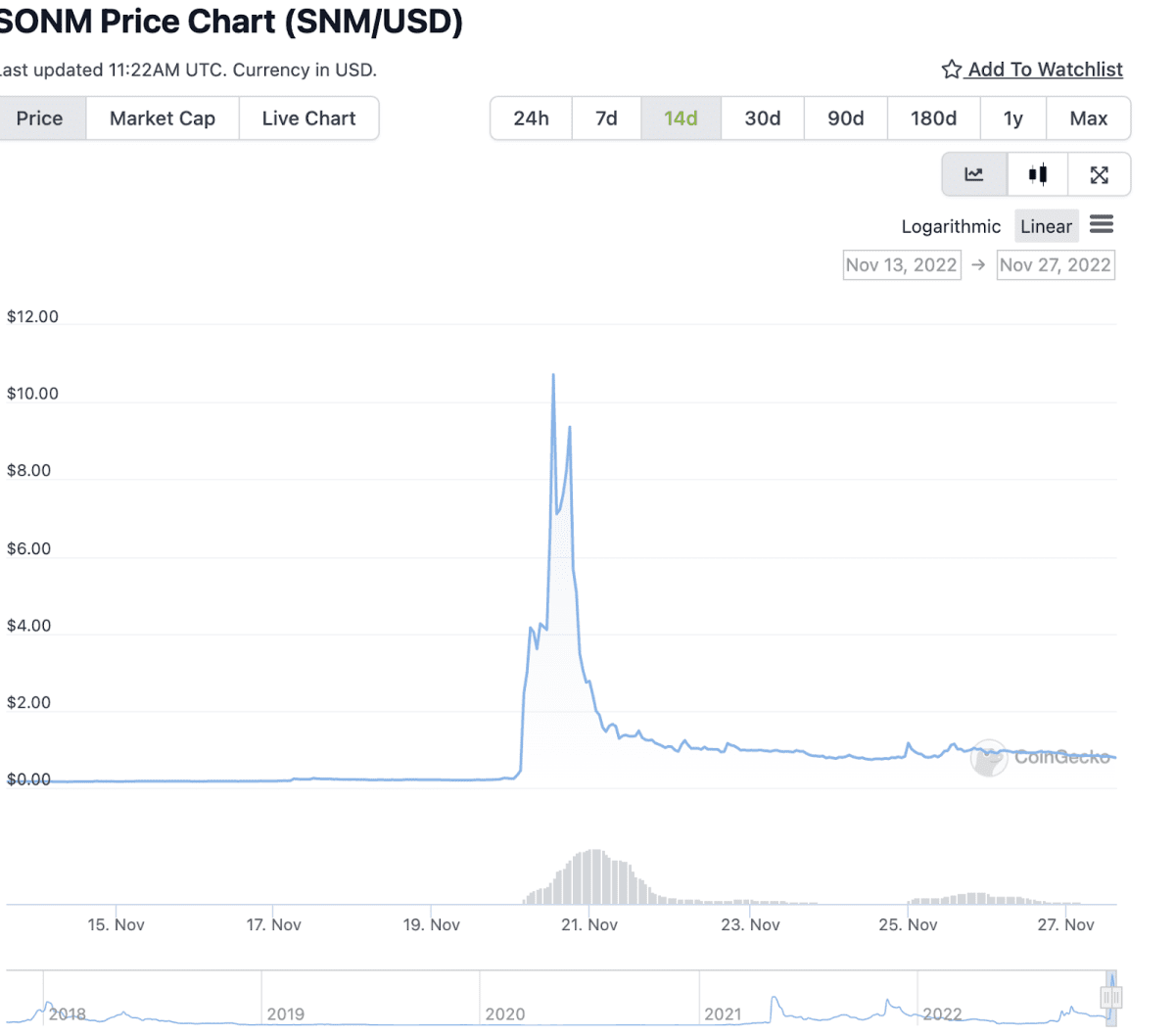1175x1036 pixels.
Task: Click the 25. Nov axis label
Action: click(x=908, y=924)
